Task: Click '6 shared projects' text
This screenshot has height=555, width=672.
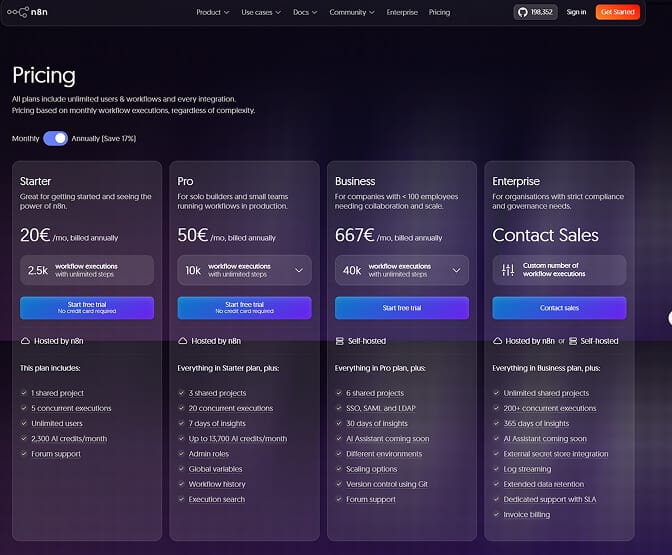Action: tap(375, 393)
